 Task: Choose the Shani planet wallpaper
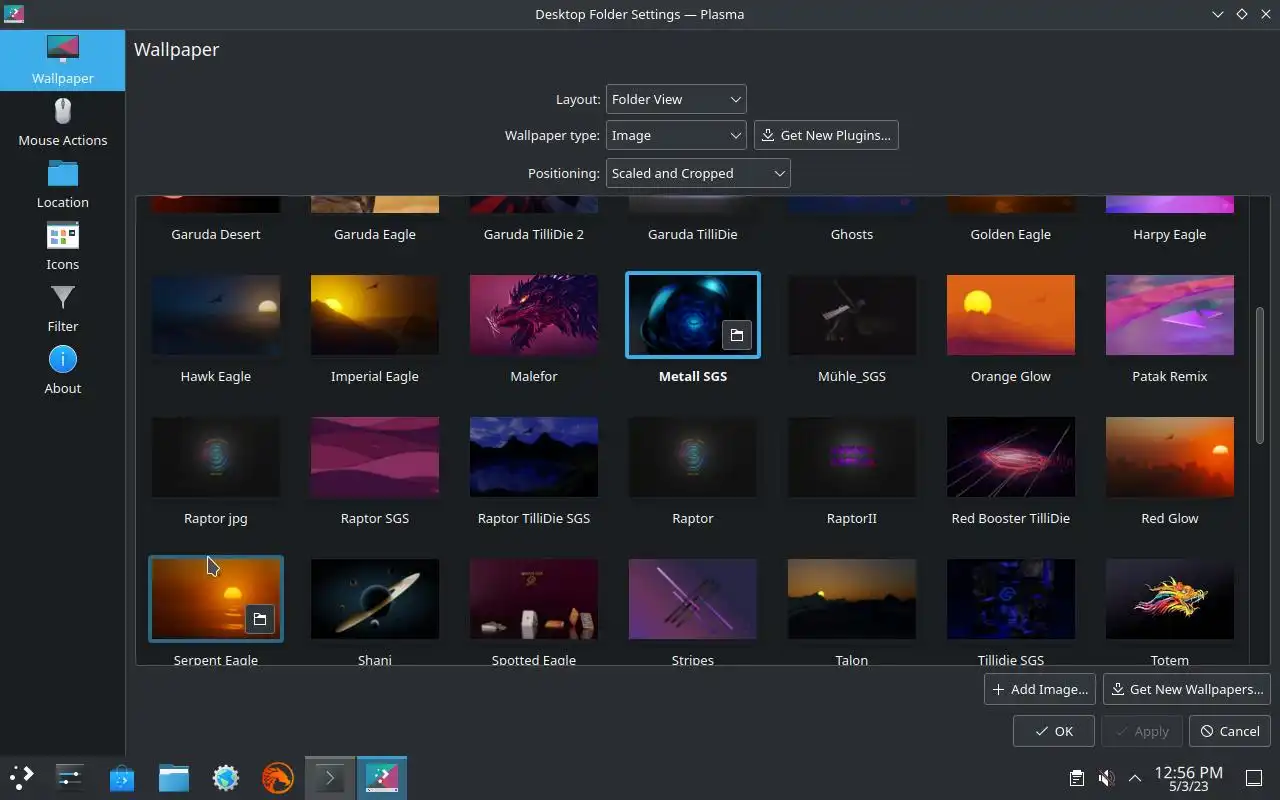click(374, 599)
